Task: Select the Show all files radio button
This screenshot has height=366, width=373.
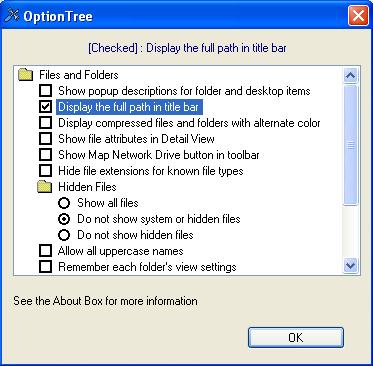Action: [64, 203]
